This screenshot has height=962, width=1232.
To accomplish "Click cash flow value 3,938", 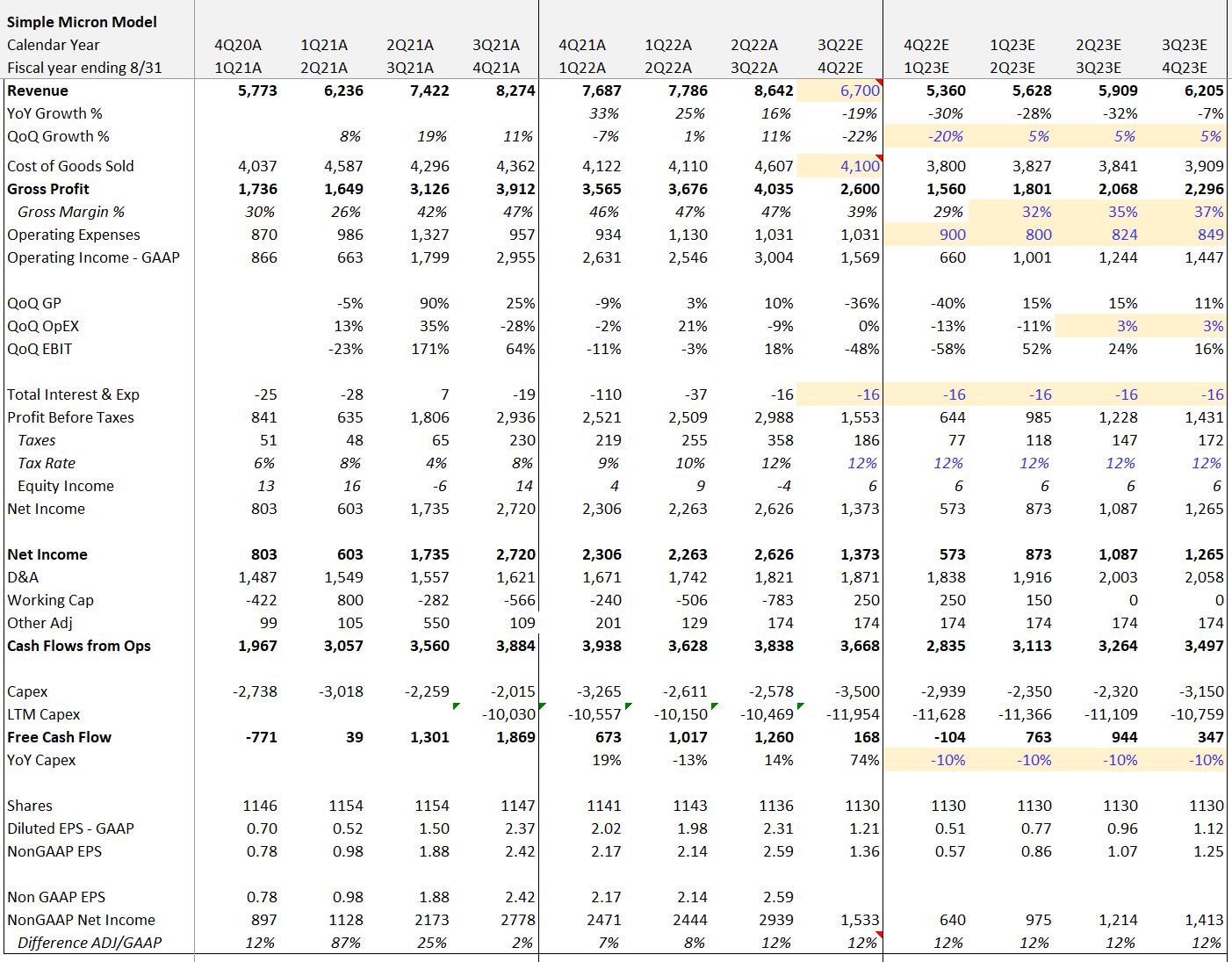I will (602, 646).
